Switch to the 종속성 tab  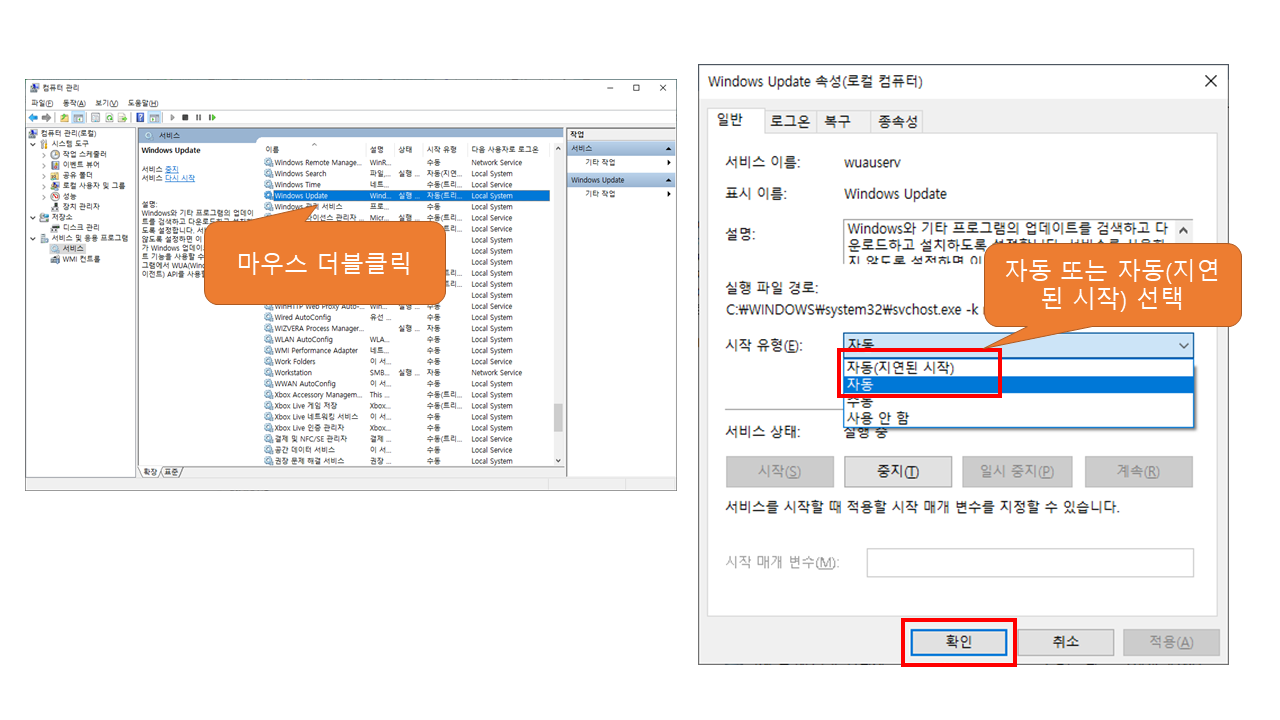[x=896, y=121]
